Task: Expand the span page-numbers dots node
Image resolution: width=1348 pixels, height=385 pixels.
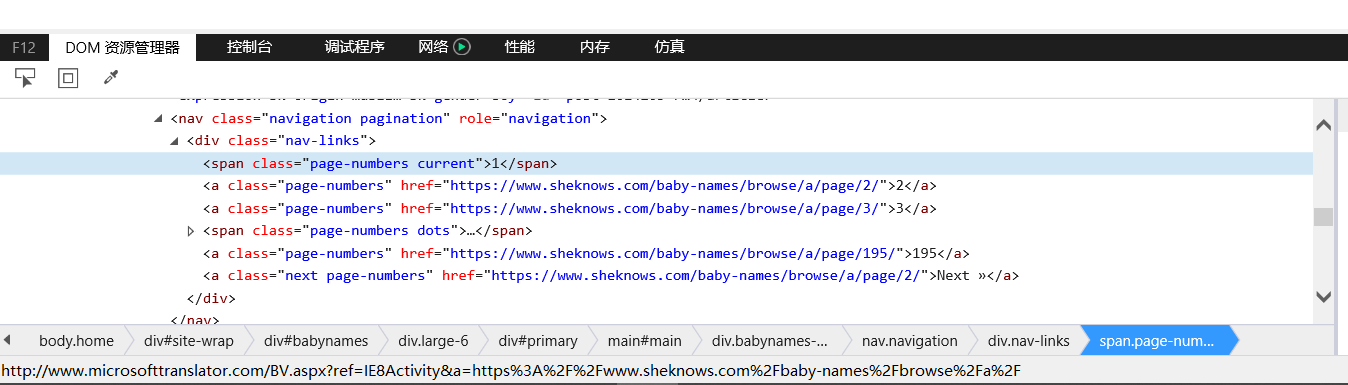Action: point(191,231)
